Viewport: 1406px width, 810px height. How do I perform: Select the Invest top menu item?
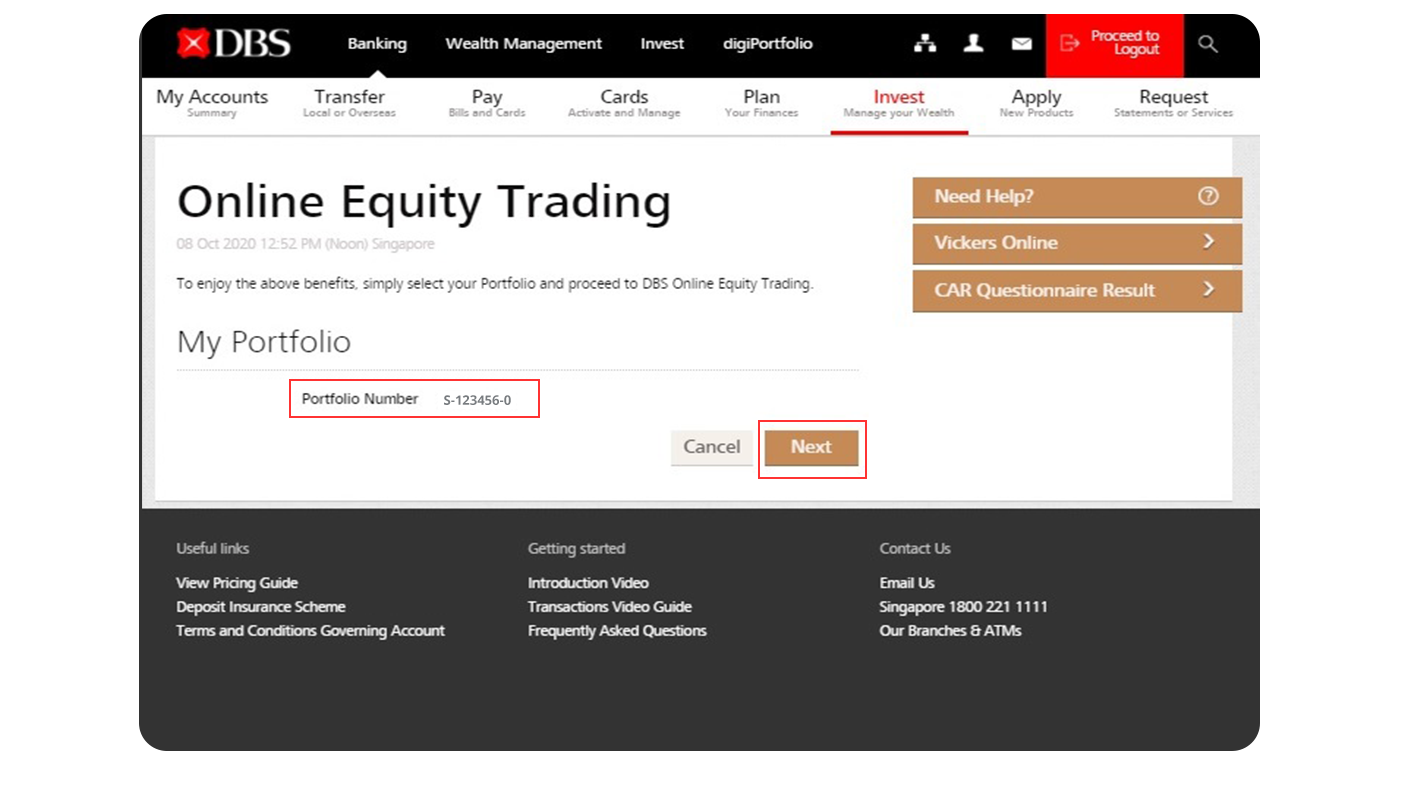pos(662,44)
